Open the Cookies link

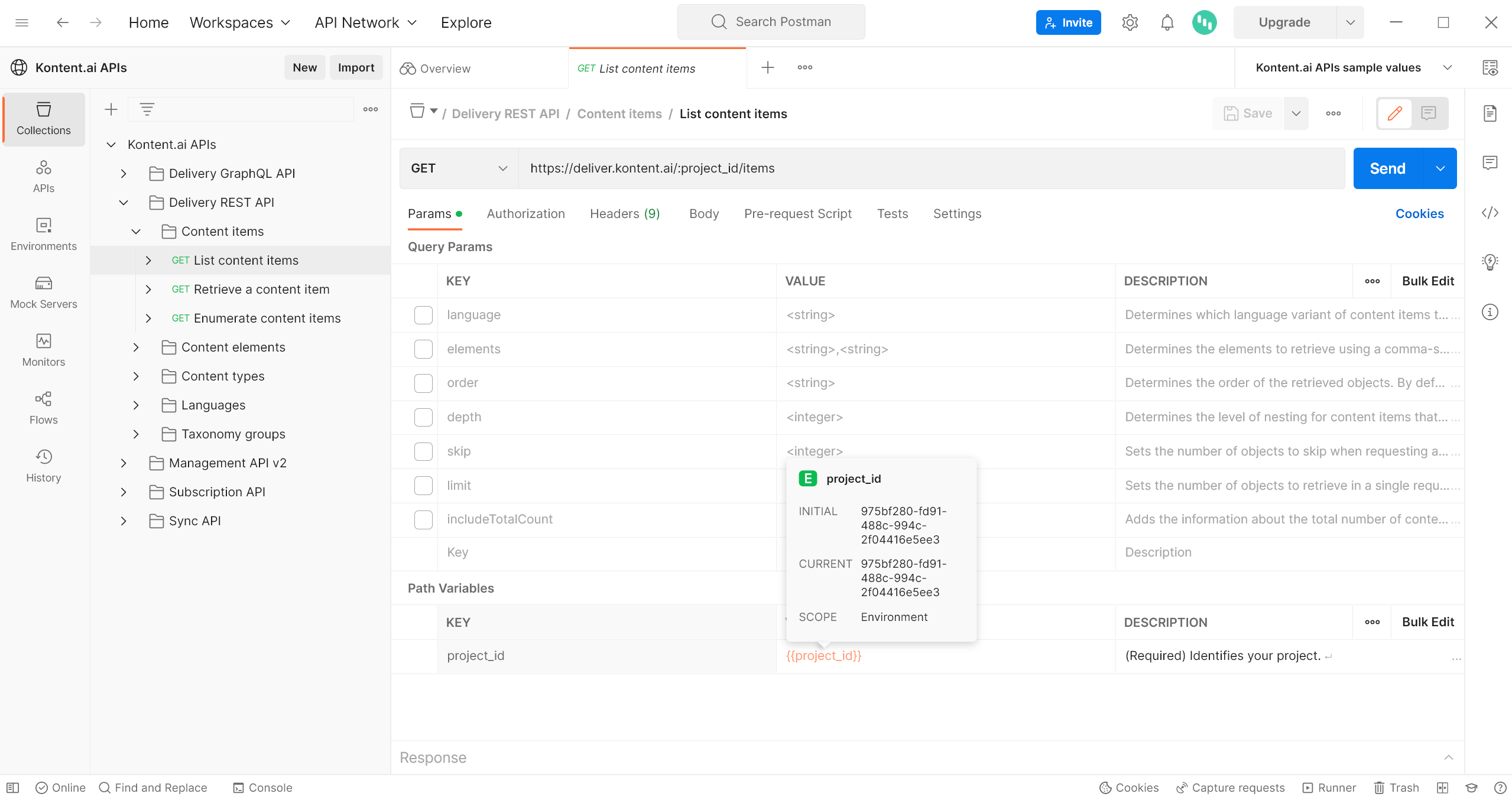pyautogui.click(x=1420, y=213)
